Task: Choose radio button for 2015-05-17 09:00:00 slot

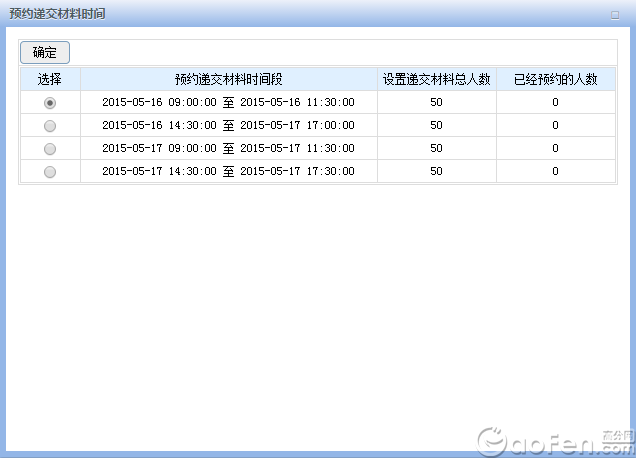Action: coord(50,149)
